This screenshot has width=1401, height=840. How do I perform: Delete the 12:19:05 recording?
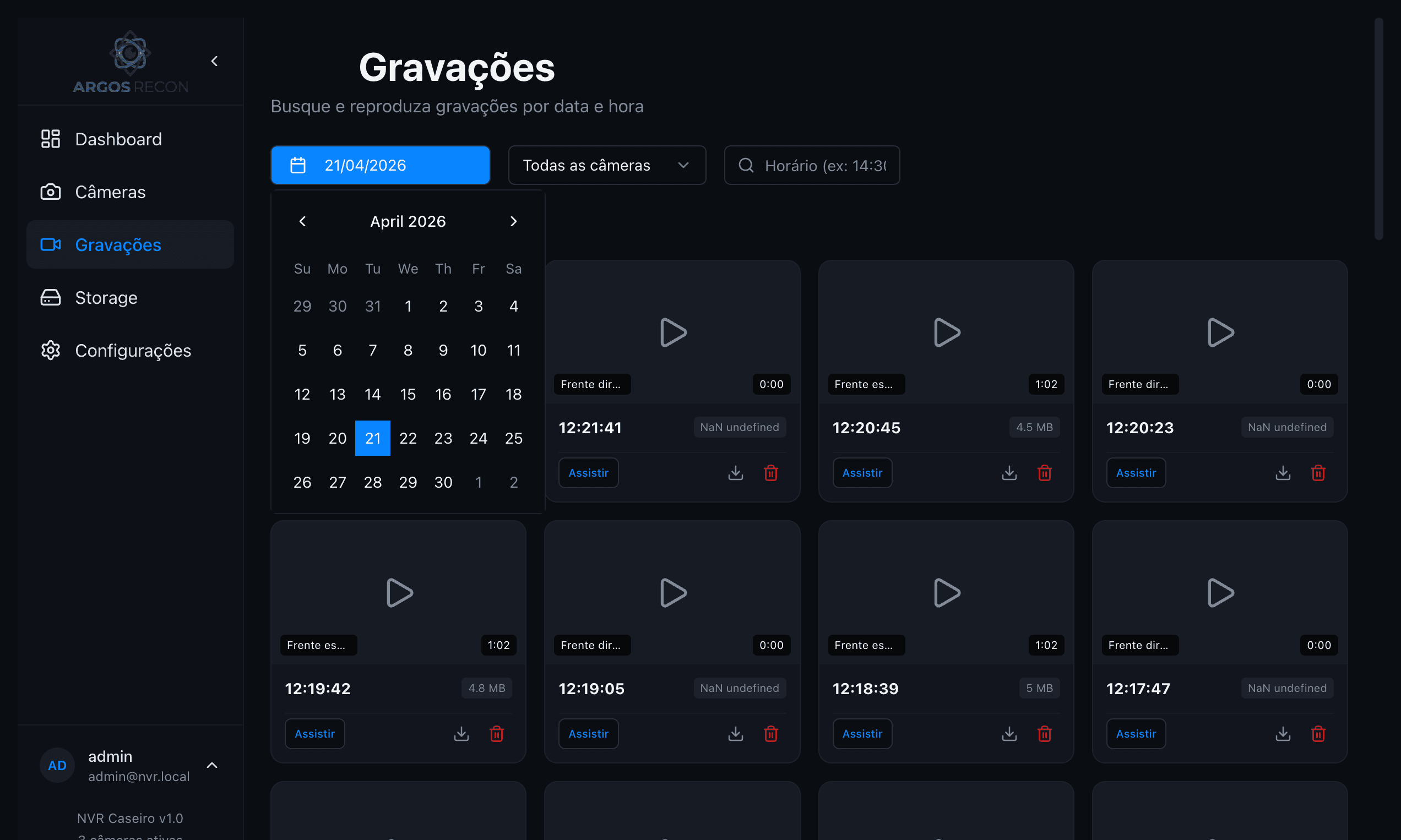point(771,734)
